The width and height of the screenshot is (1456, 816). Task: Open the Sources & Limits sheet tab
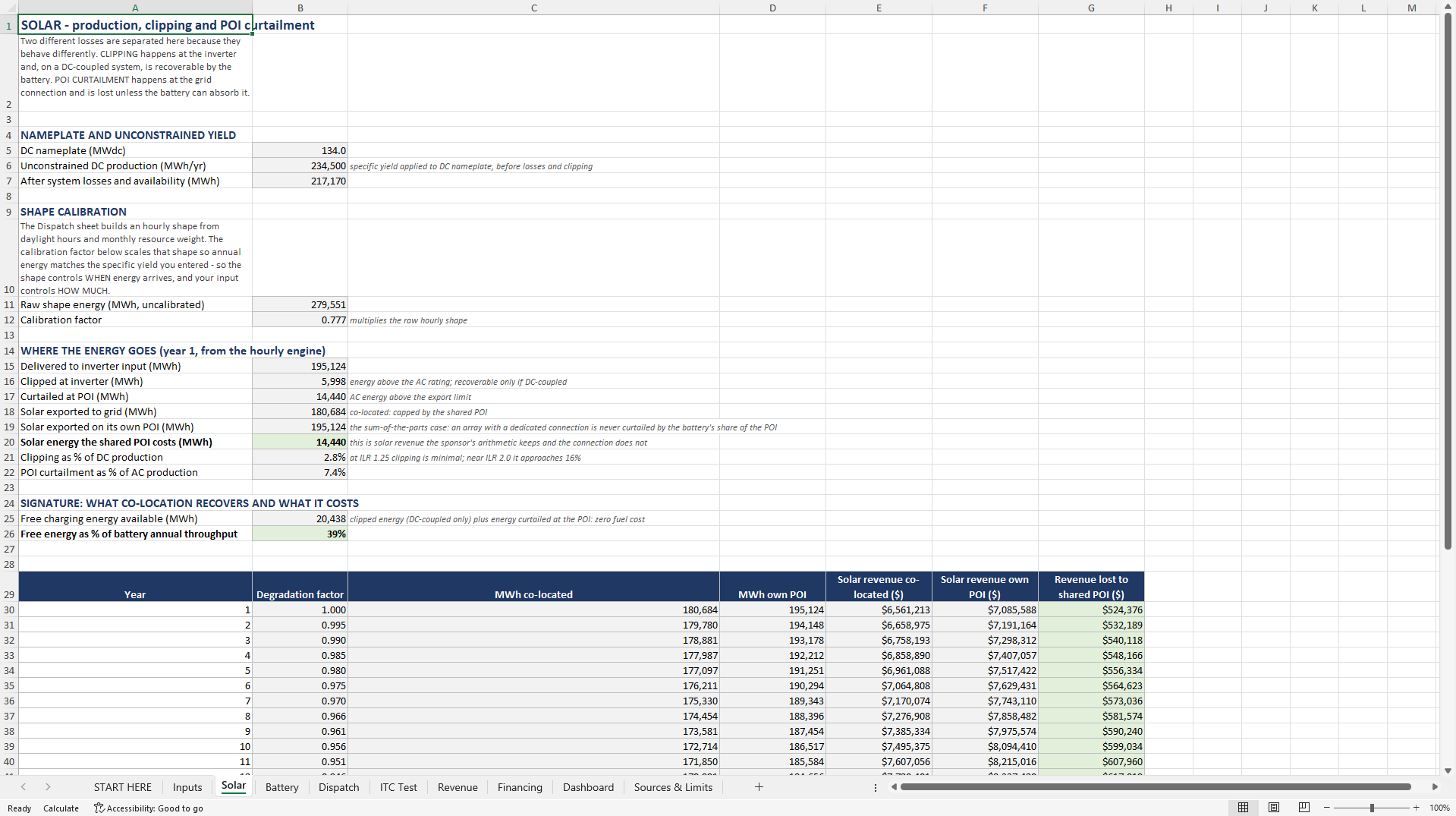click(x=673, y=787)
